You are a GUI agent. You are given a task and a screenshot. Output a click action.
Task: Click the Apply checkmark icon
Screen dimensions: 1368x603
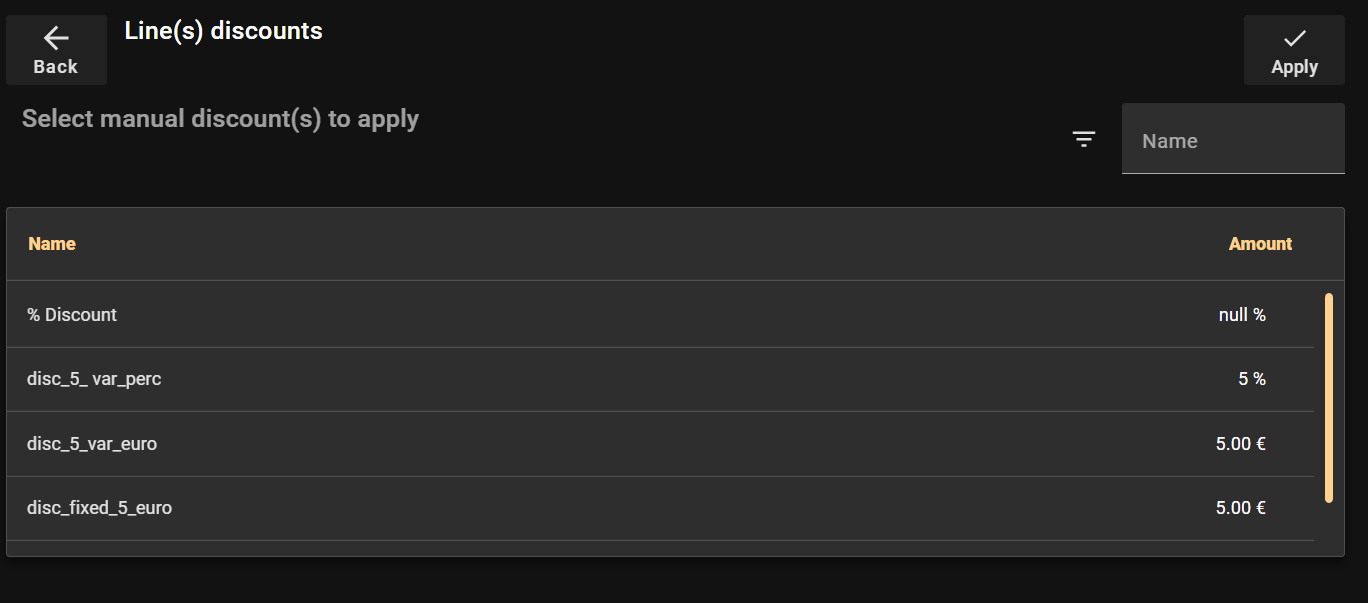[1294, 39]
